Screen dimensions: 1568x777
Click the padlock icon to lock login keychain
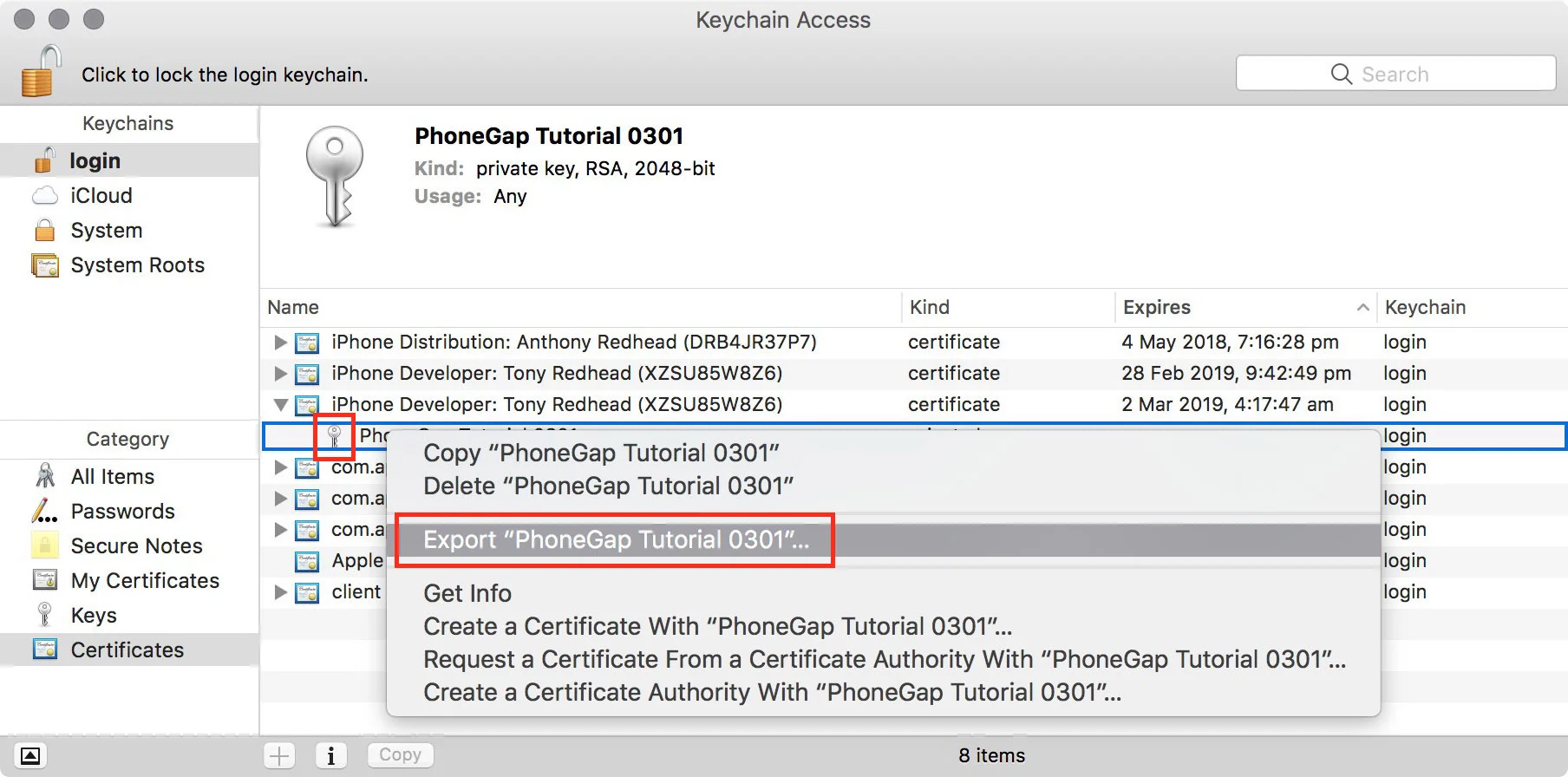tap(42, 71)
